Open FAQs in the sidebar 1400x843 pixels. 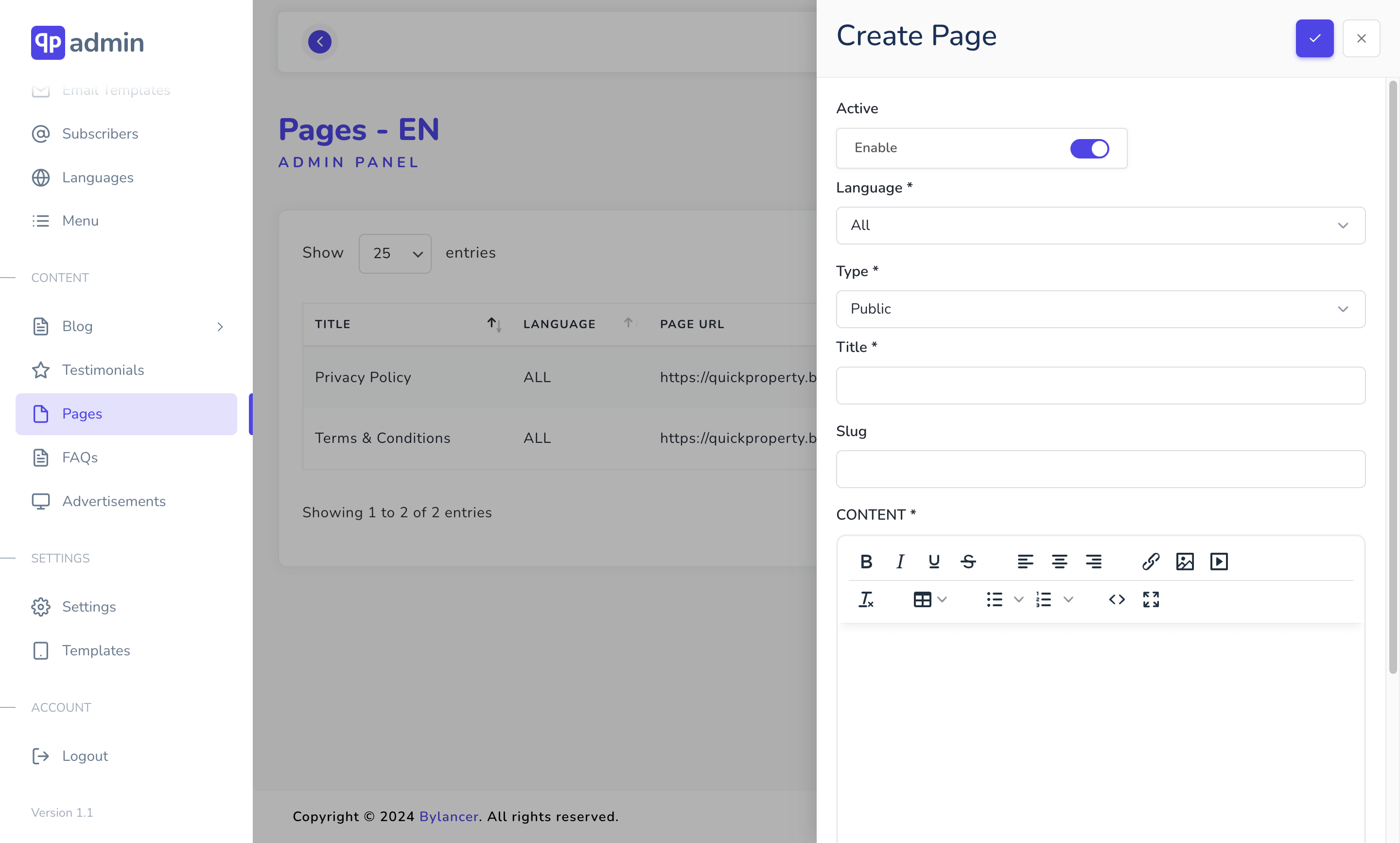pos(126,457)
